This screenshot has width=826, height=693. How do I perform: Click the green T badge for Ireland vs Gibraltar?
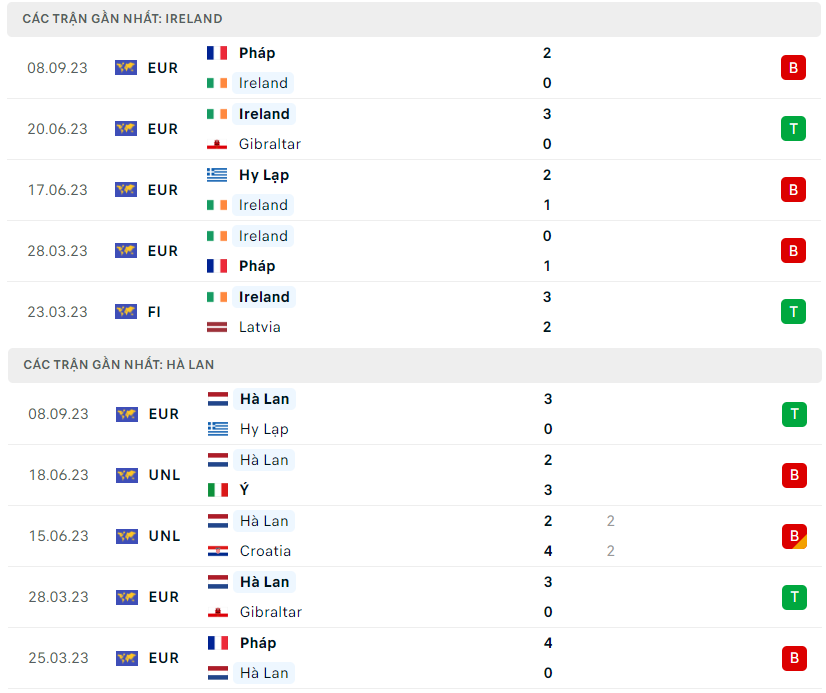coord(793,129)
